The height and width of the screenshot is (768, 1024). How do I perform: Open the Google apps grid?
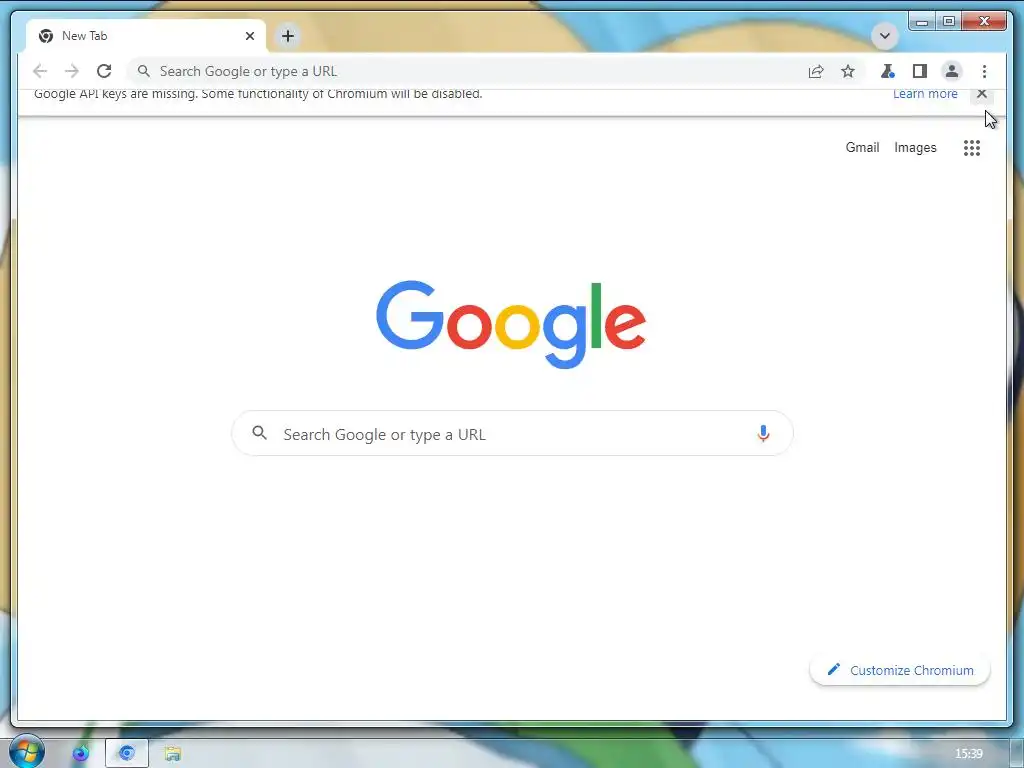click(x=972, y=148)
